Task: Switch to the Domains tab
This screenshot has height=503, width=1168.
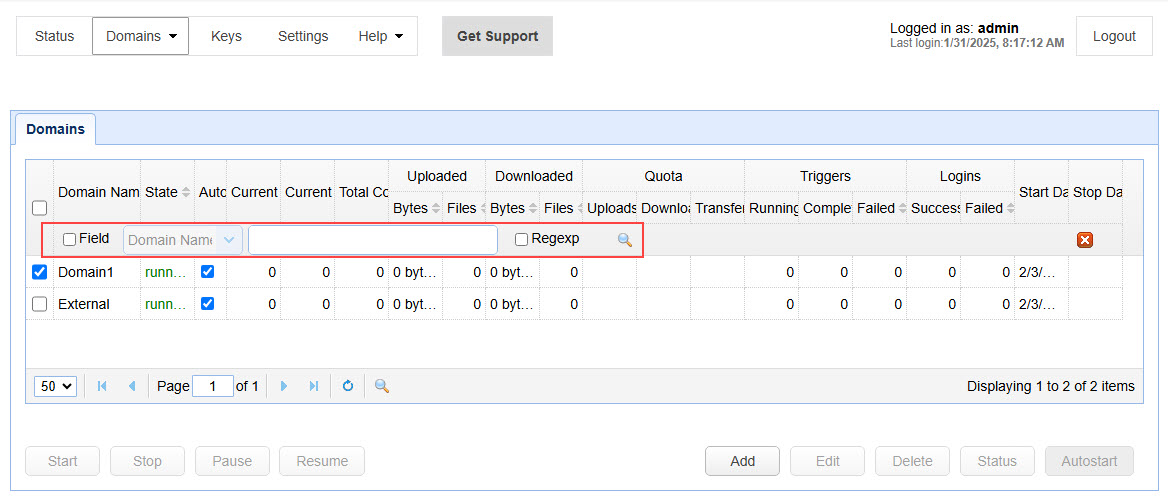Action: click(55, 129)
